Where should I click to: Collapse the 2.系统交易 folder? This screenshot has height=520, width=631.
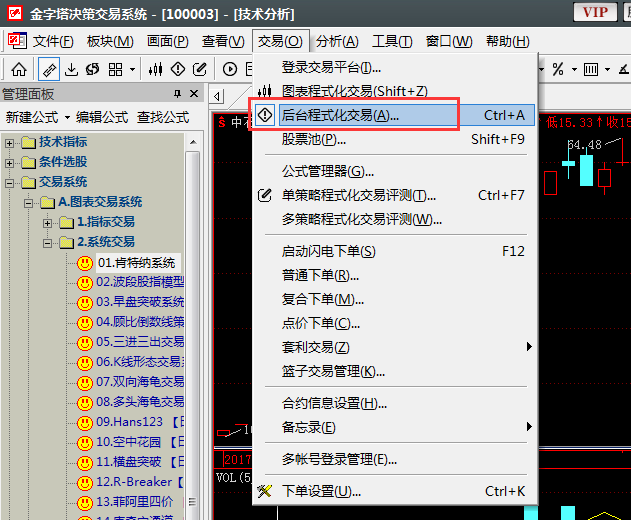pyautogui.click(x=47, y=243)
